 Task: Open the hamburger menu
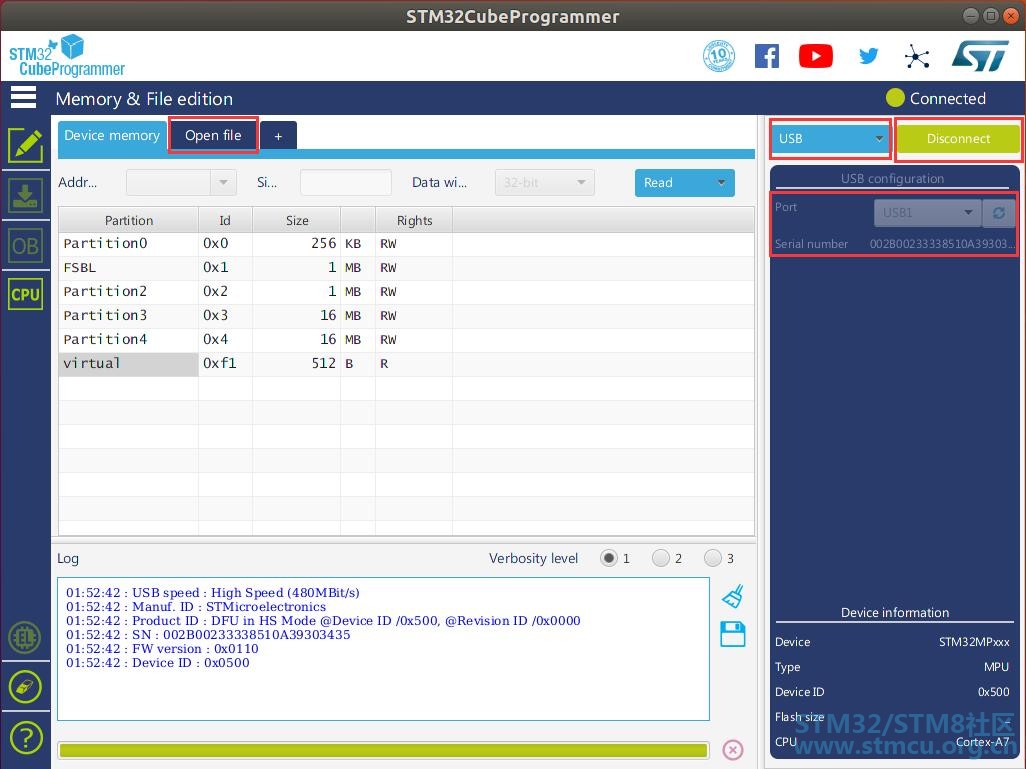click(x=24, y=98)
